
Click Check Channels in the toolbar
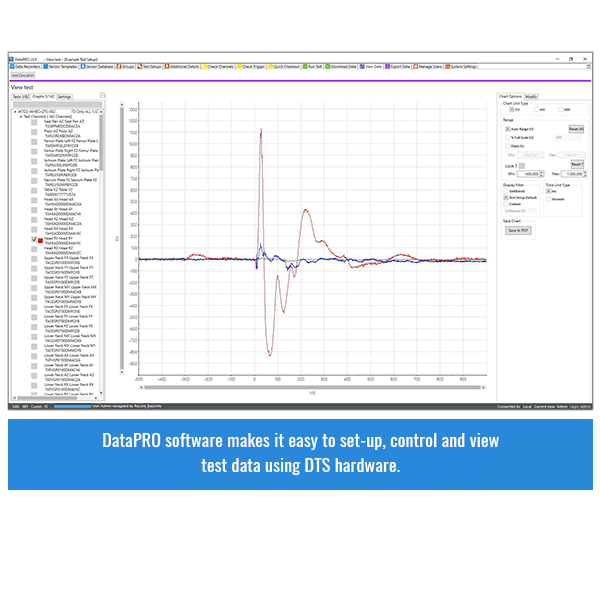point(218,67)
